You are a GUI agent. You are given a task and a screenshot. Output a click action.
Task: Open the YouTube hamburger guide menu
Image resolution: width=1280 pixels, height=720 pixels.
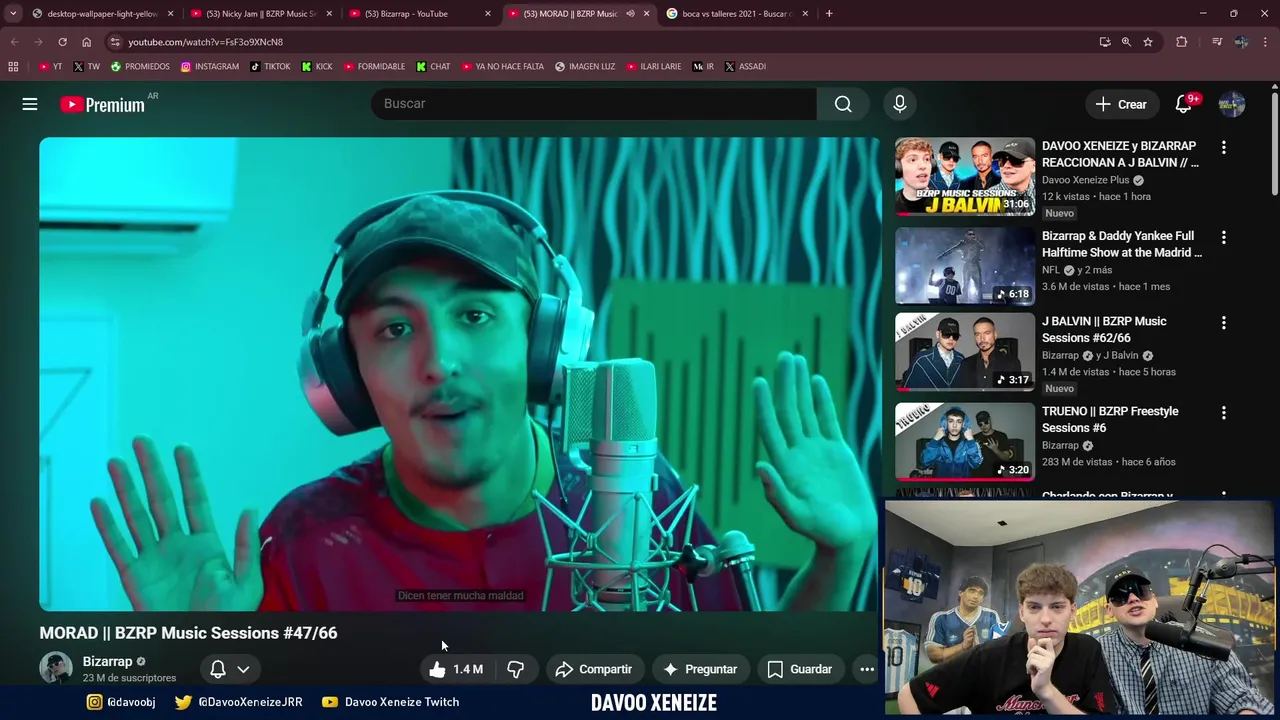tap(30, 104)
